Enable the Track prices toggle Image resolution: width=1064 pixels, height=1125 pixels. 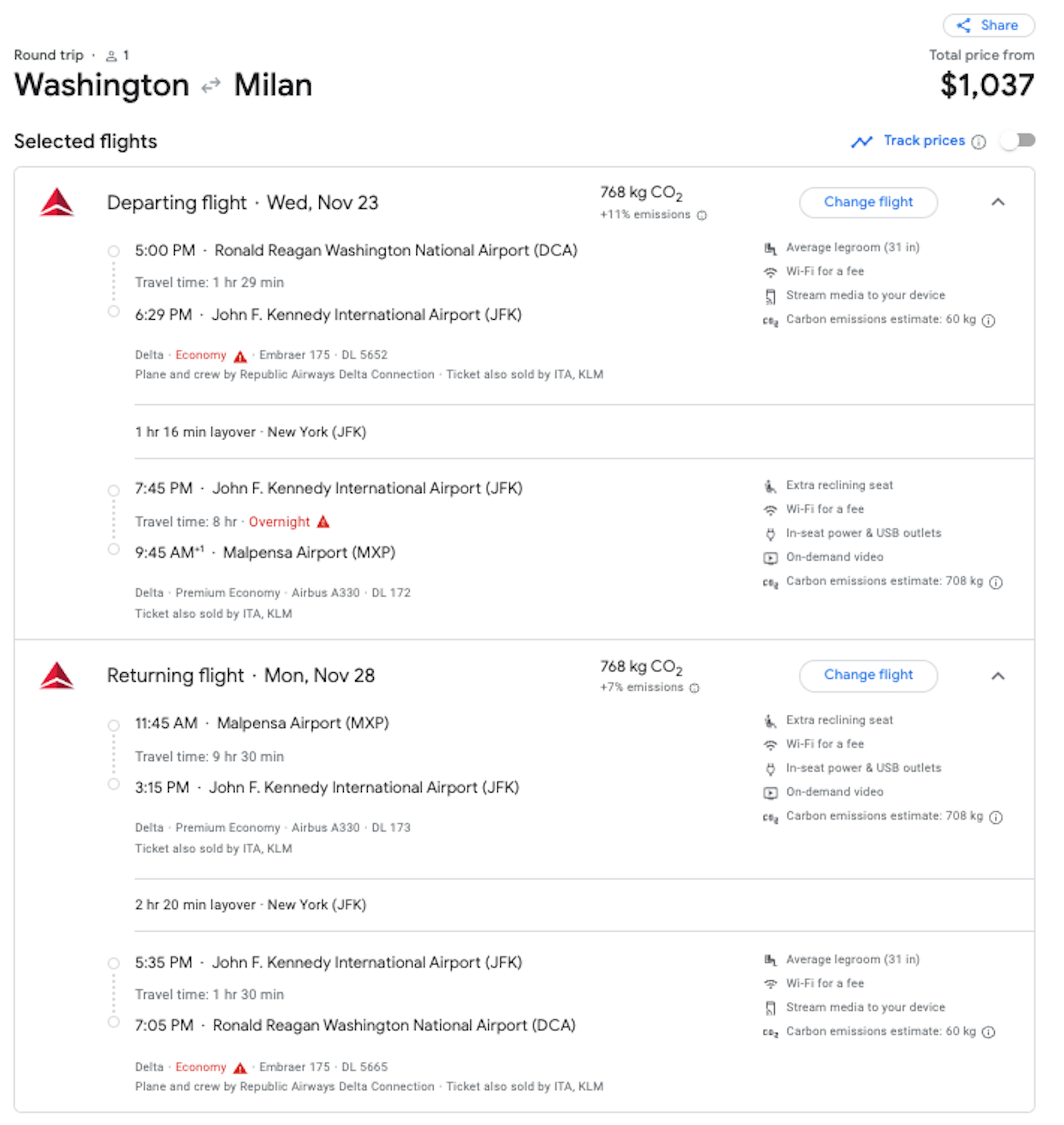(x=1017, y=141)
